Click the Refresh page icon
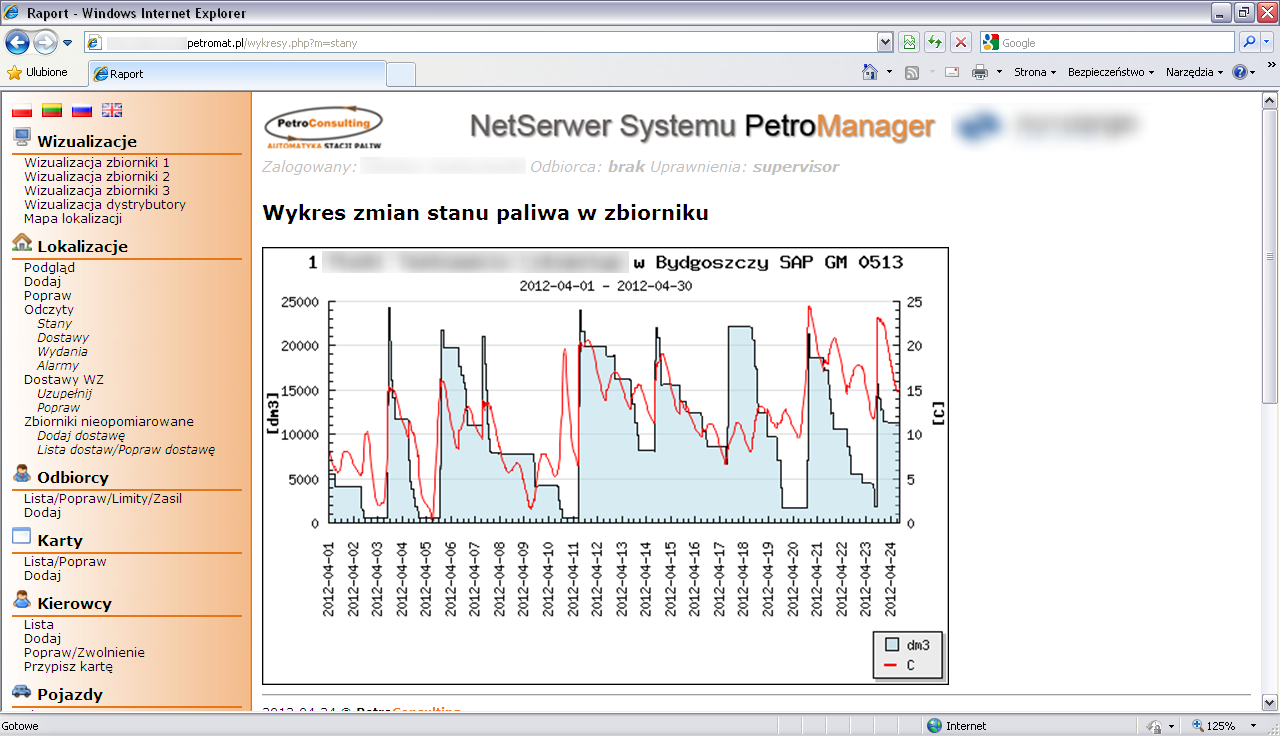The width and height of the screenshot is (1280, 736). point(934,42)
